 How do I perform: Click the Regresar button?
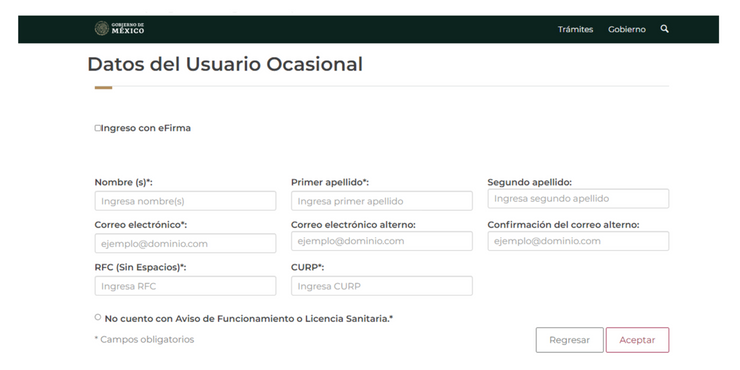pyautogui.click(x=569, y=340)
